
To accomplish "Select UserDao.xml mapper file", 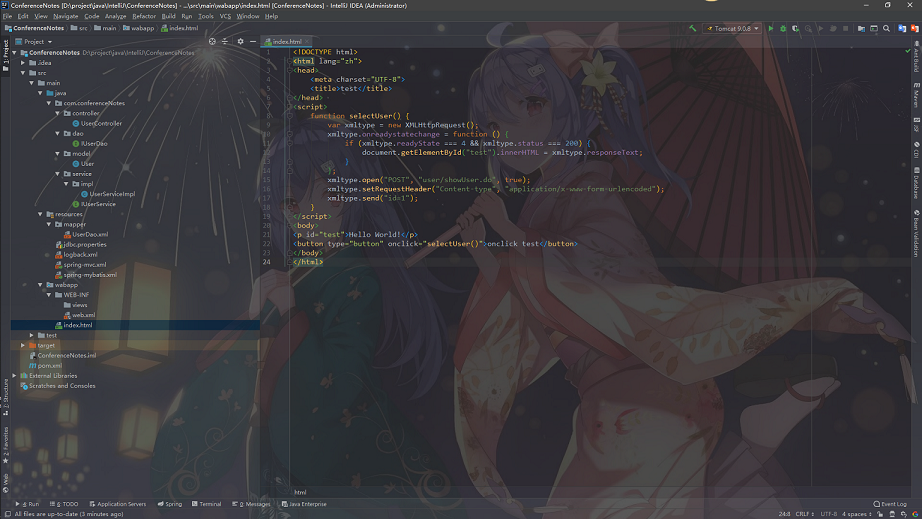I will tap(89, 235).
